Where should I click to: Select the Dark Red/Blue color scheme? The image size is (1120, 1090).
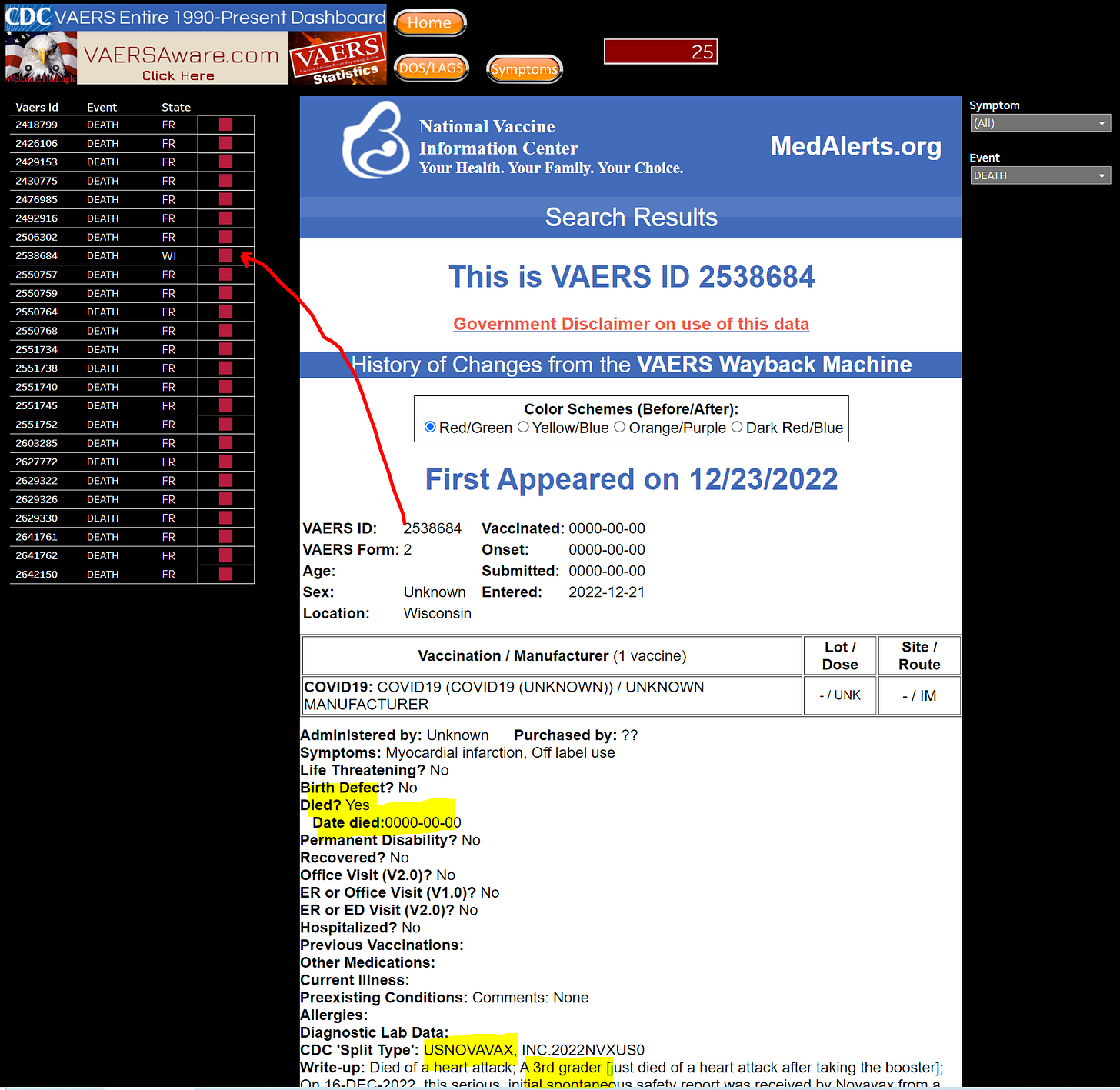tap(737, 427)
